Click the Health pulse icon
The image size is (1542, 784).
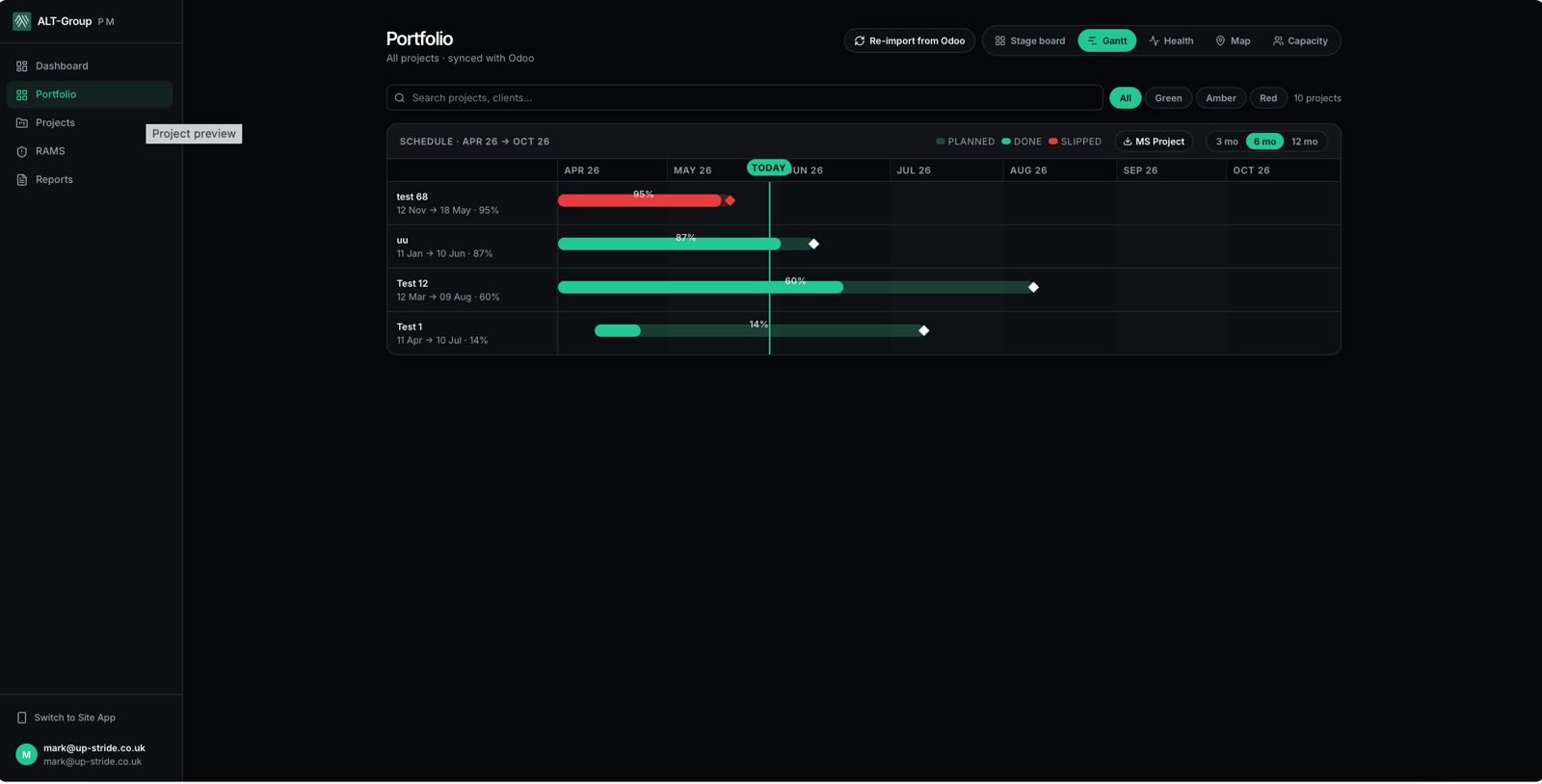(1154, 40)
